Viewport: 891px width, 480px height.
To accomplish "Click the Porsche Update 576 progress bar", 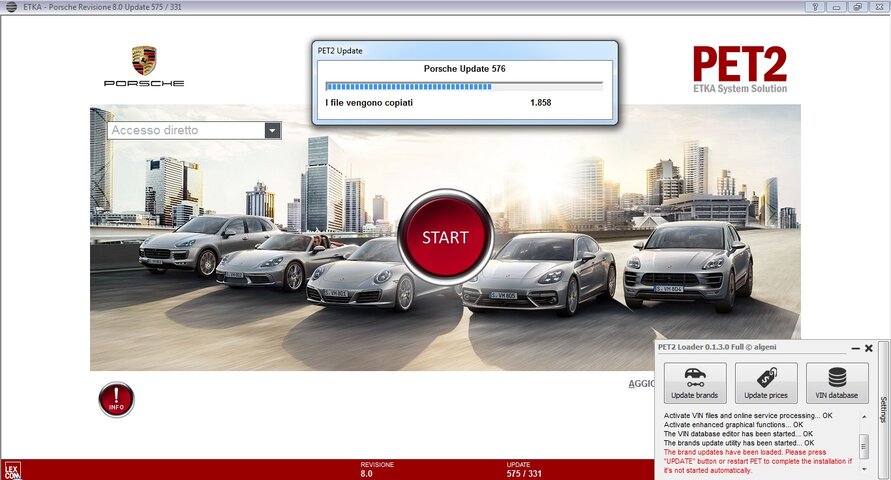I will (x=464, y=86).
